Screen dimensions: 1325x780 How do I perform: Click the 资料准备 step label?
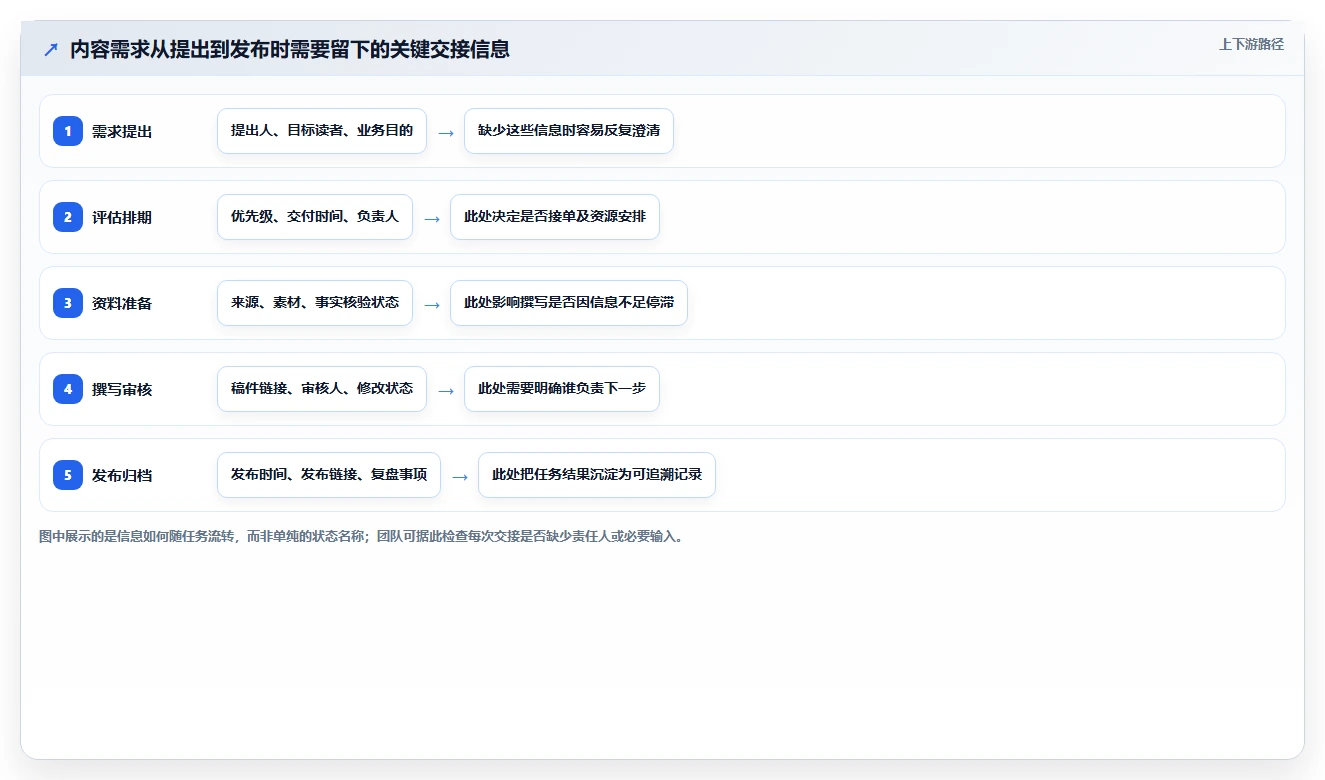point(122,303)
